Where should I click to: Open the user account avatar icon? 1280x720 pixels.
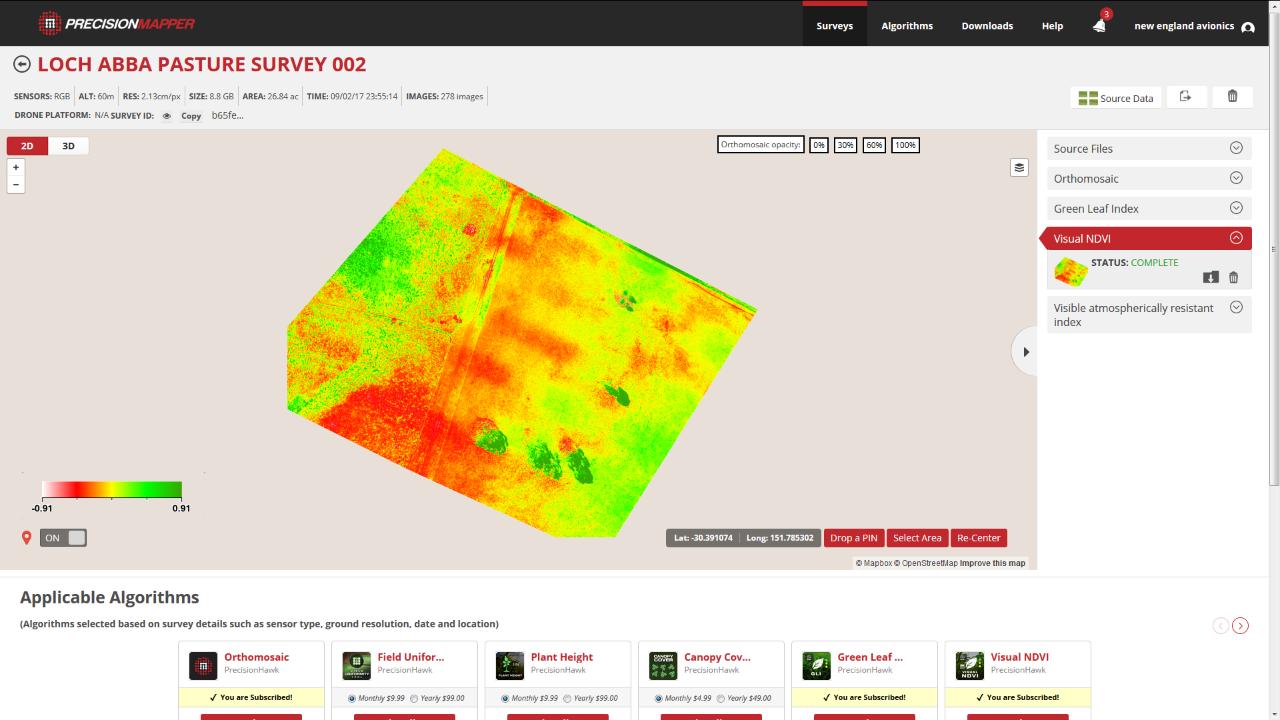(1248, 27)
